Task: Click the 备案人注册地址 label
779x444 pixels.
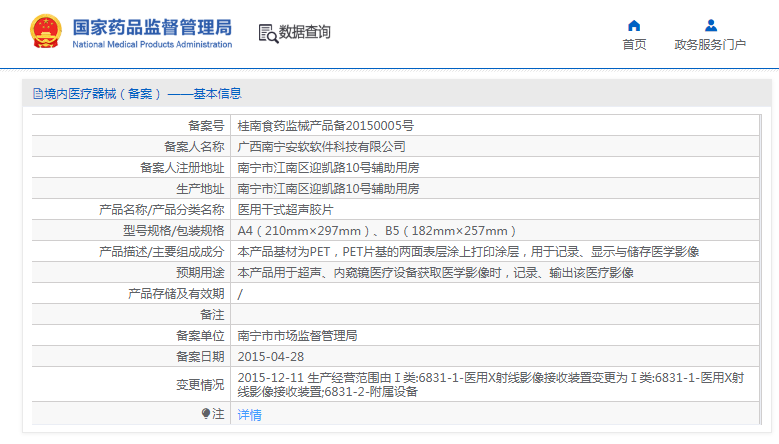Action: (x=182, y=168)
